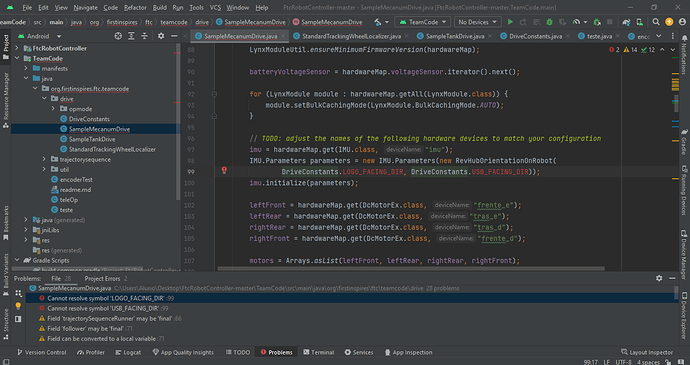Sync project with Gradle files icon
This screenshot has width=690, height=365.
pos(626,22)
